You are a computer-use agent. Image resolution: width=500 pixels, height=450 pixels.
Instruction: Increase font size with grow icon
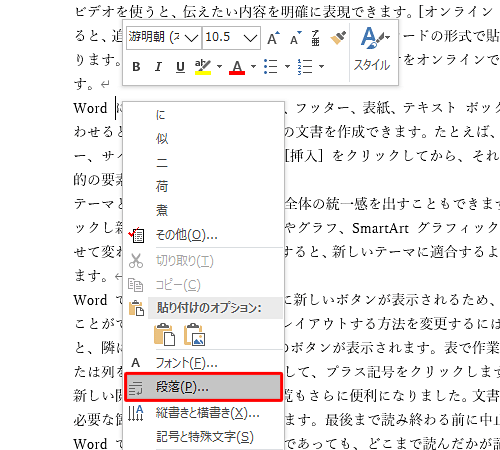click(274, 38)
